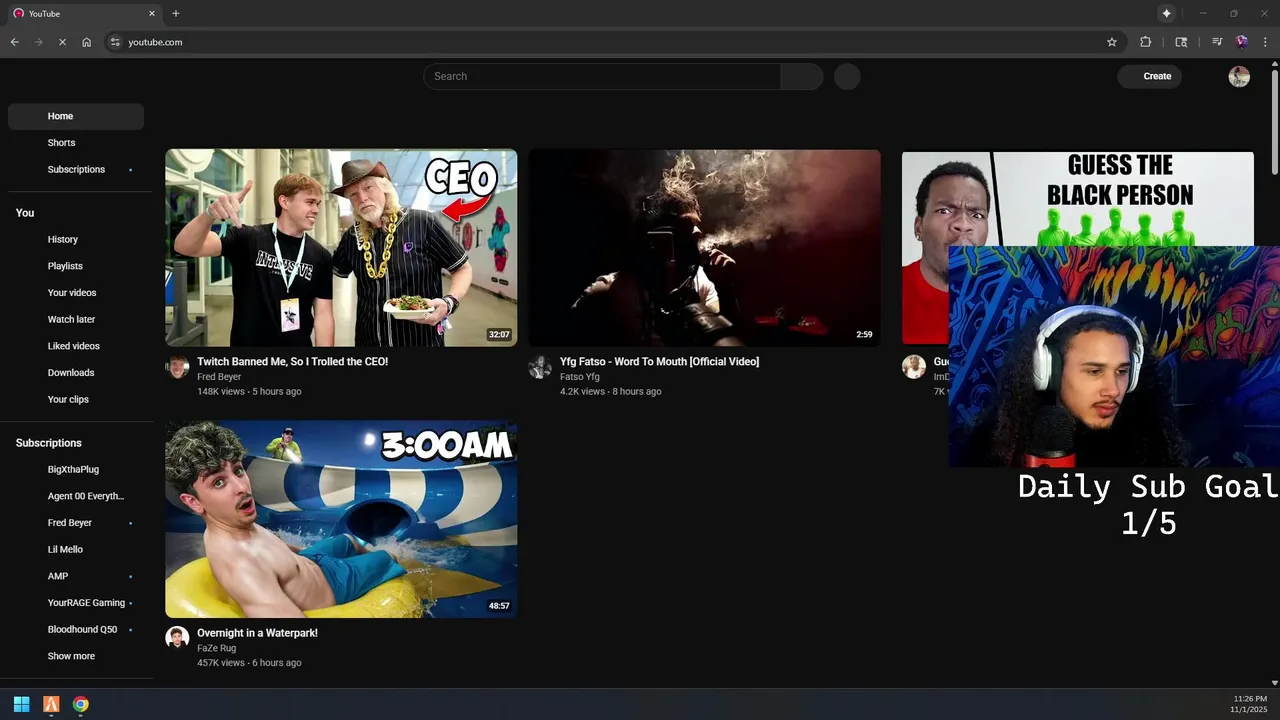Play the Yfg Fatso Word To Mouth thumbnail
1280x720 pixels.
pyautogui.click(x=705, y=248)
